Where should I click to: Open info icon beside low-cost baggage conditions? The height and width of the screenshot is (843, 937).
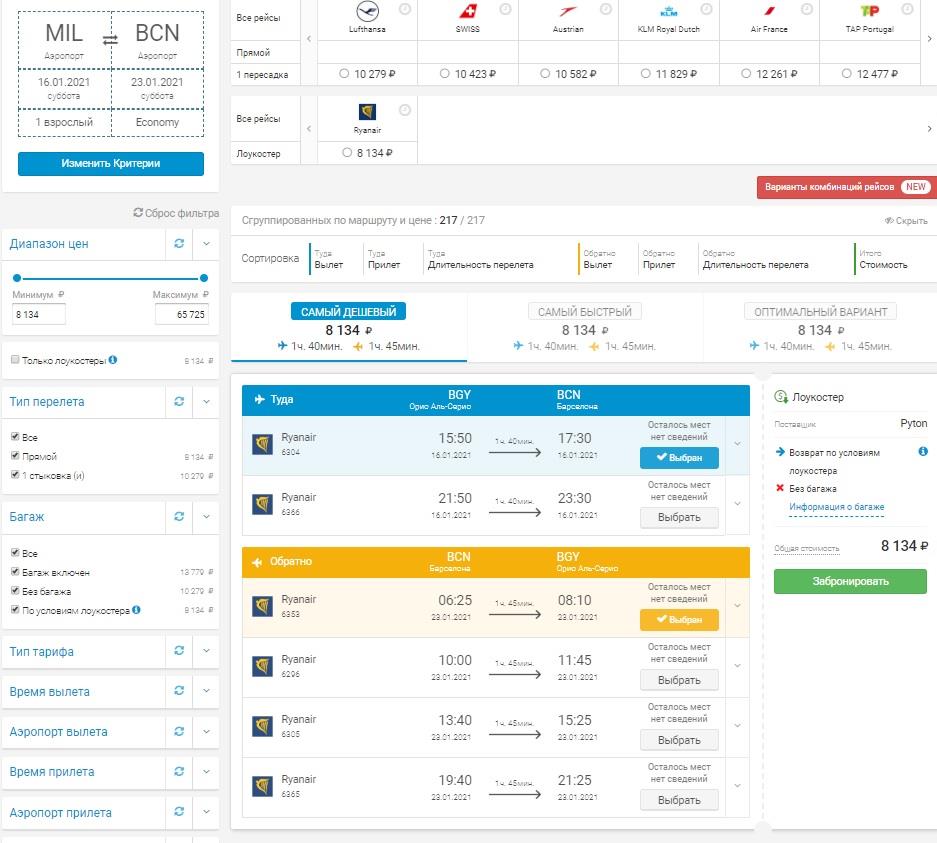(136, 610)
